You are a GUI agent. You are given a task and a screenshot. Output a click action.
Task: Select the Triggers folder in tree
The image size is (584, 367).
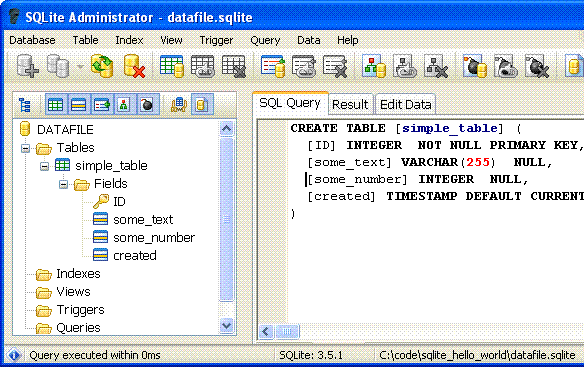[80, 310]
